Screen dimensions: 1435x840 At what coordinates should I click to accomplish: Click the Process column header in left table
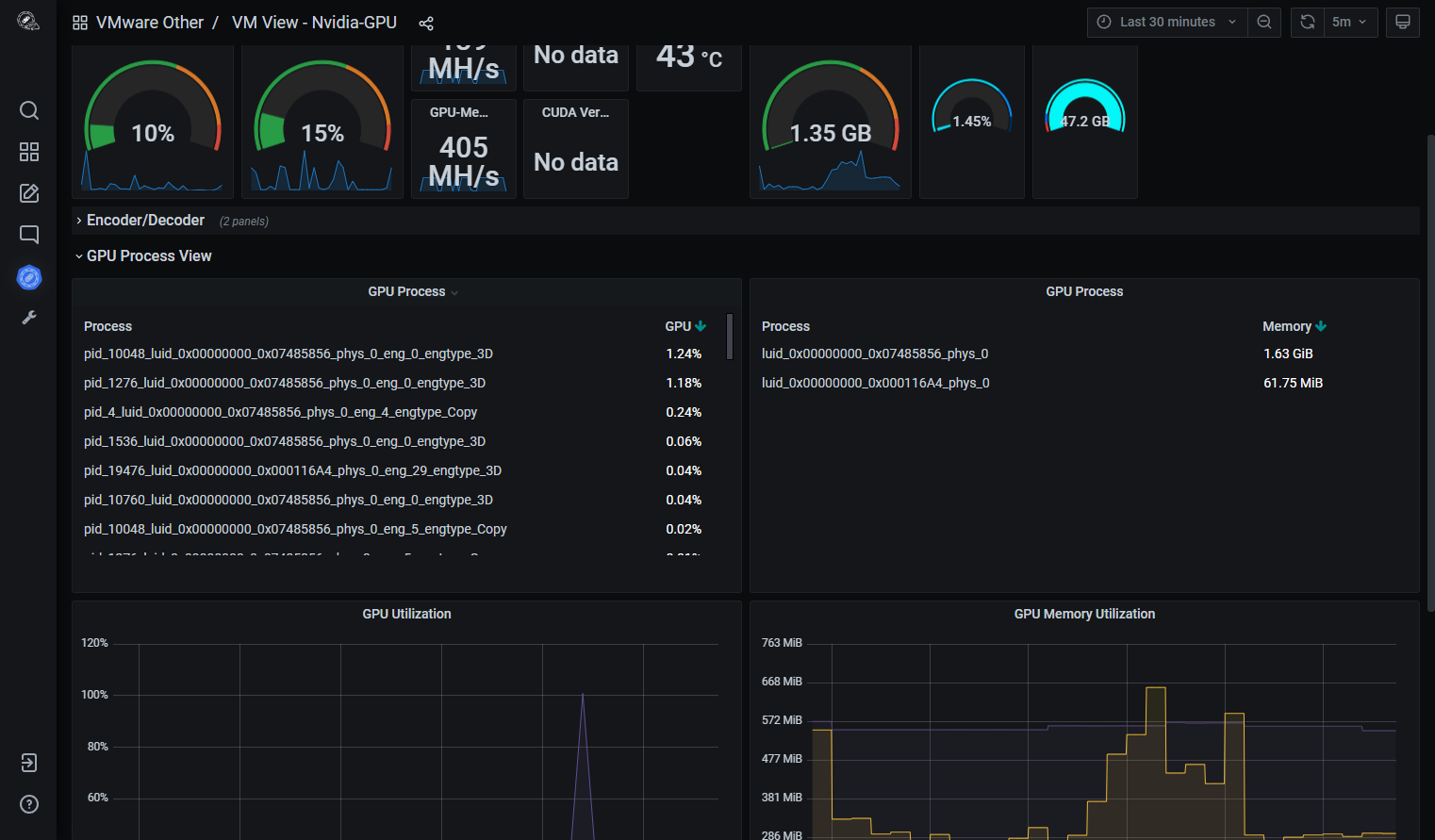(x=107, y=326)
